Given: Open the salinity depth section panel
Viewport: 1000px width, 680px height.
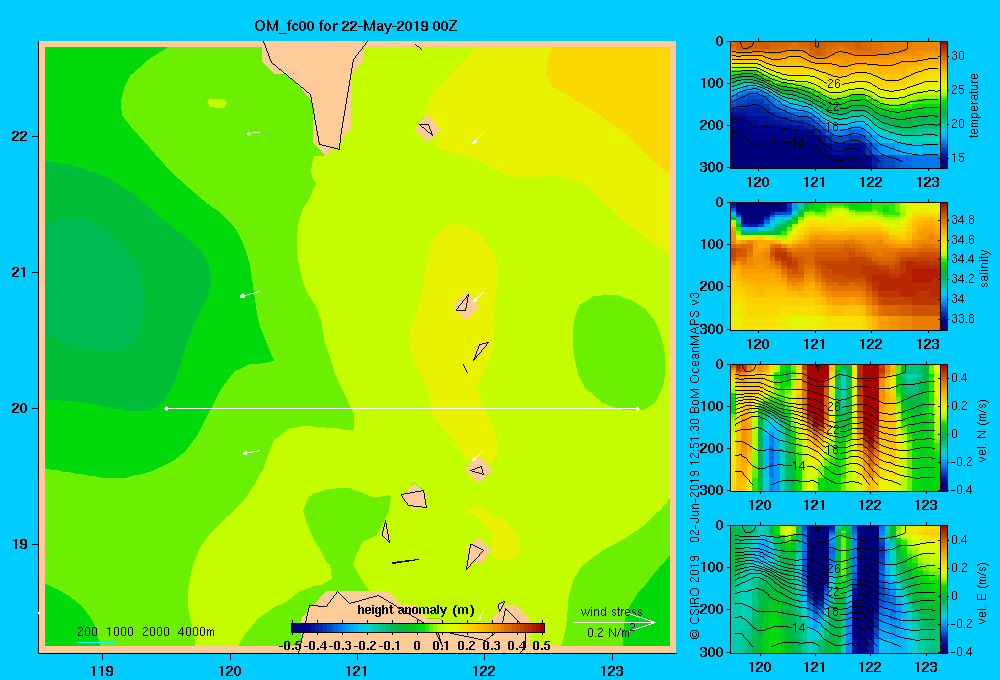Looking at the screenshot, I should coord(835,267).
